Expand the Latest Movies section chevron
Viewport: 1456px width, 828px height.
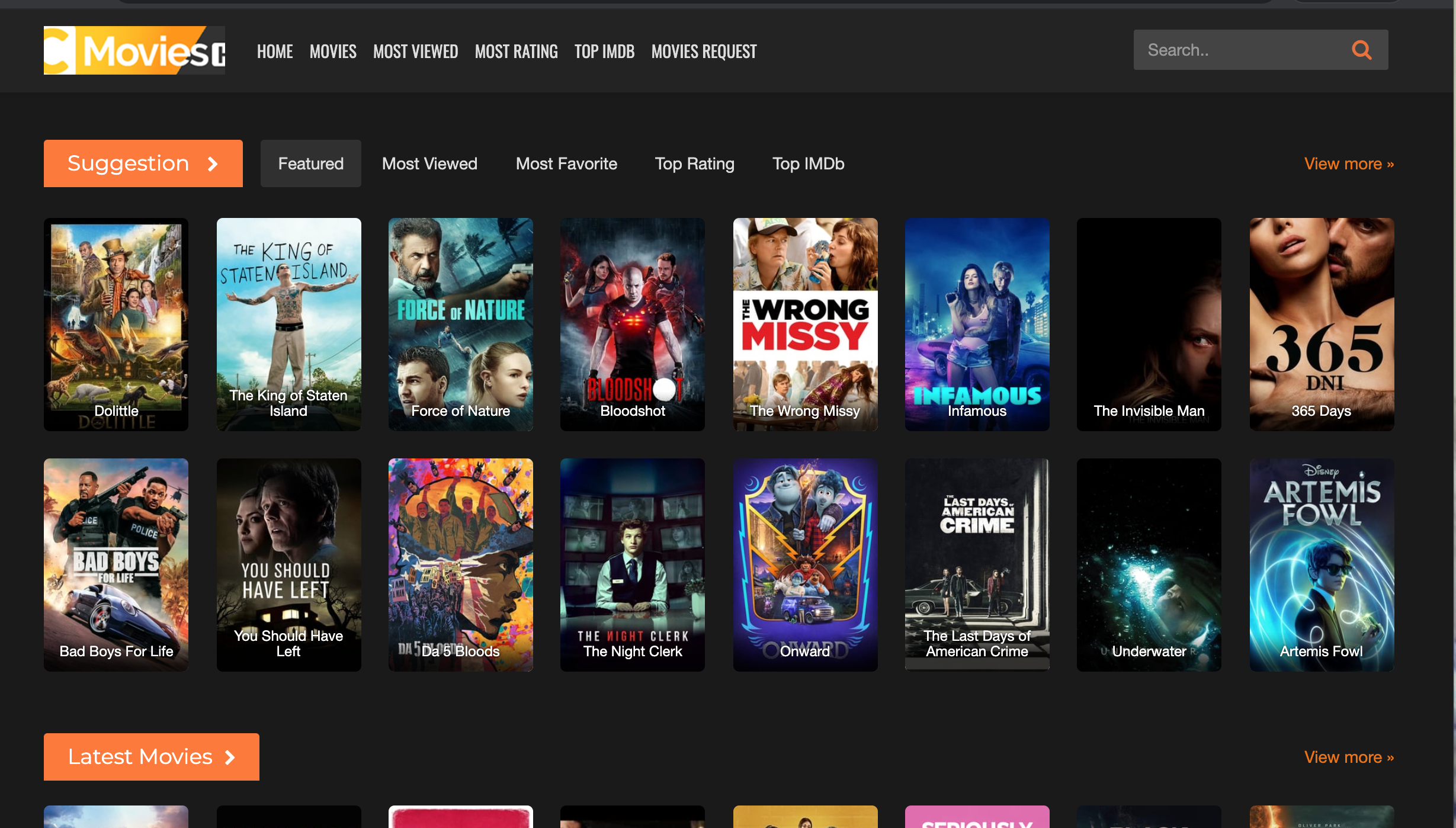pos(230,758)
